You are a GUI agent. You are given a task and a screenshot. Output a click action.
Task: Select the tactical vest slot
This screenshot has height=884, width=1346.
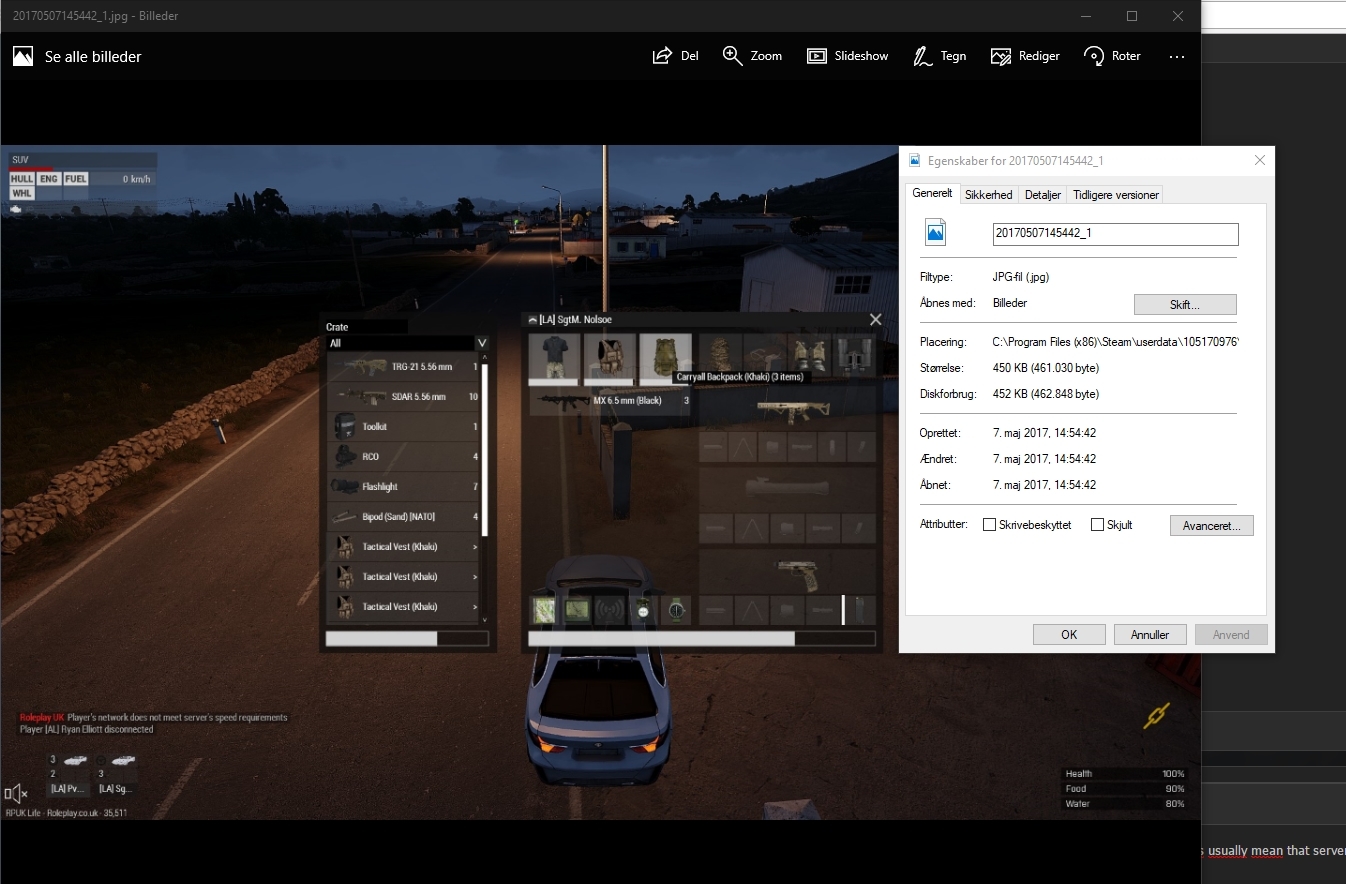pyautogui.click(x=609, y=359)
